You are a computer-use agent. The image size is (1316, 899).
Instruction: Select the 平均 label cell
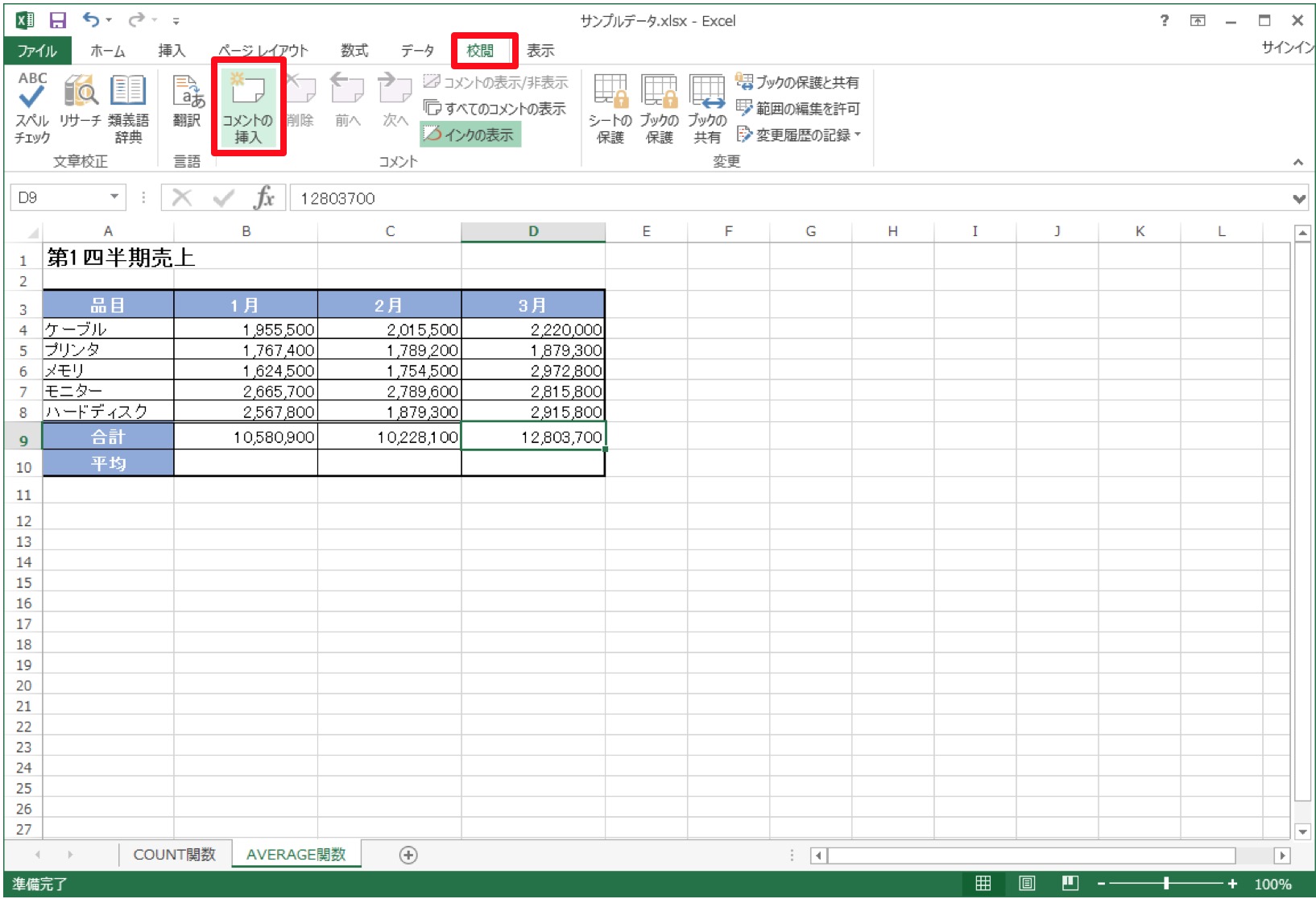click(108, 463)
